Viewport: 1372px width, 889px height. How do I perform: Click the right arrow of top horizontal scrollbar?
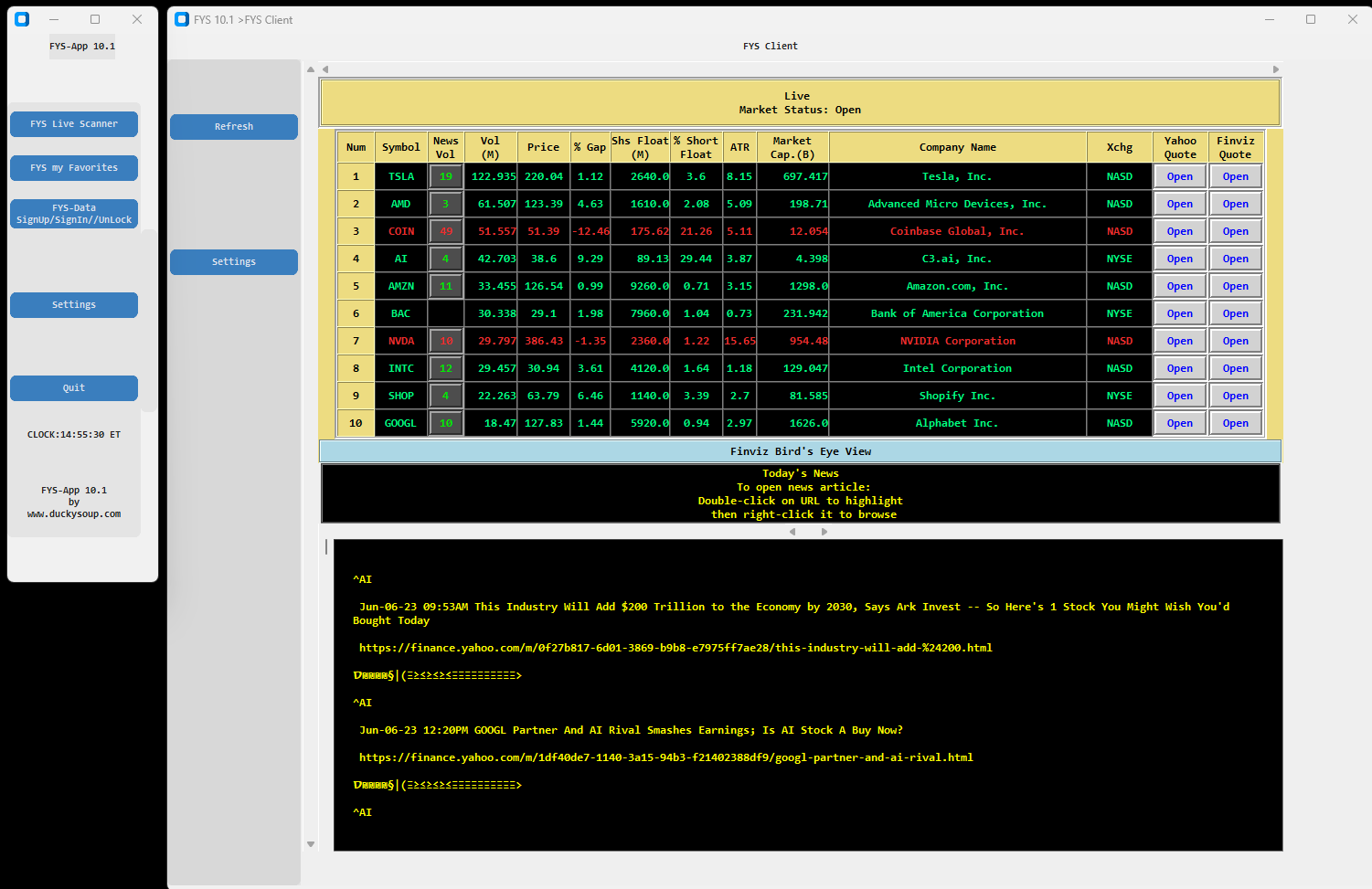[x=1276, y=69]
